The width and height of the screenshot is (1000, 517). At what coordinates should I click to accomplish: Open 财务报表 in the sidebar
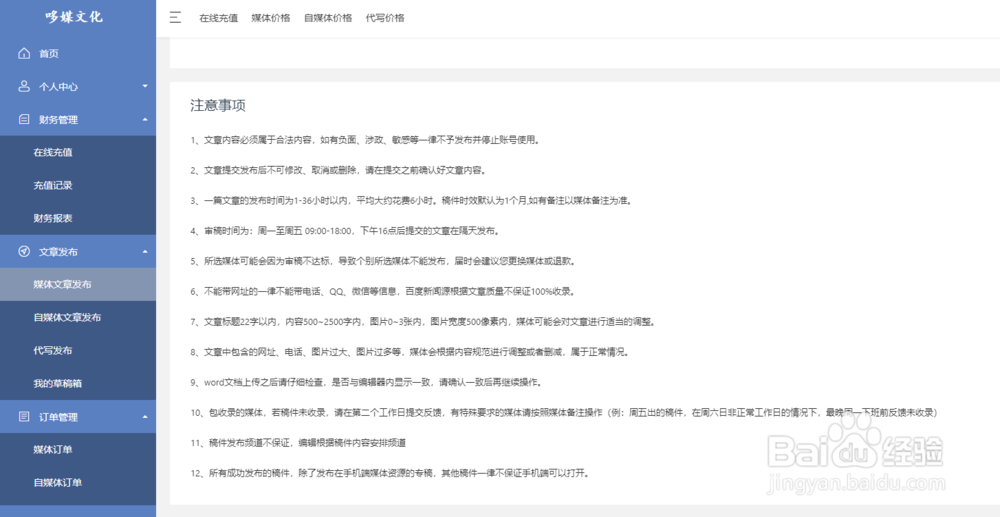(78, 219)
